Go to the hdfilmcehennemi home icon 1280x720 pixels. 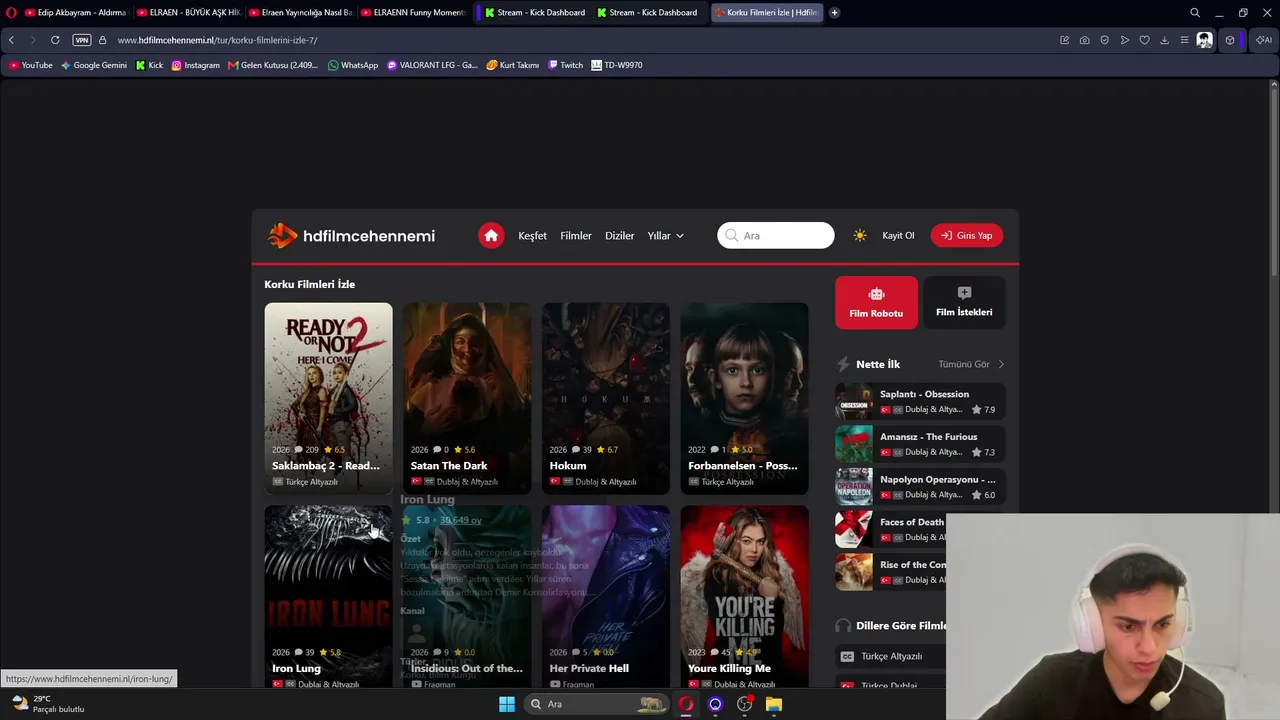(x=490, y=236)
